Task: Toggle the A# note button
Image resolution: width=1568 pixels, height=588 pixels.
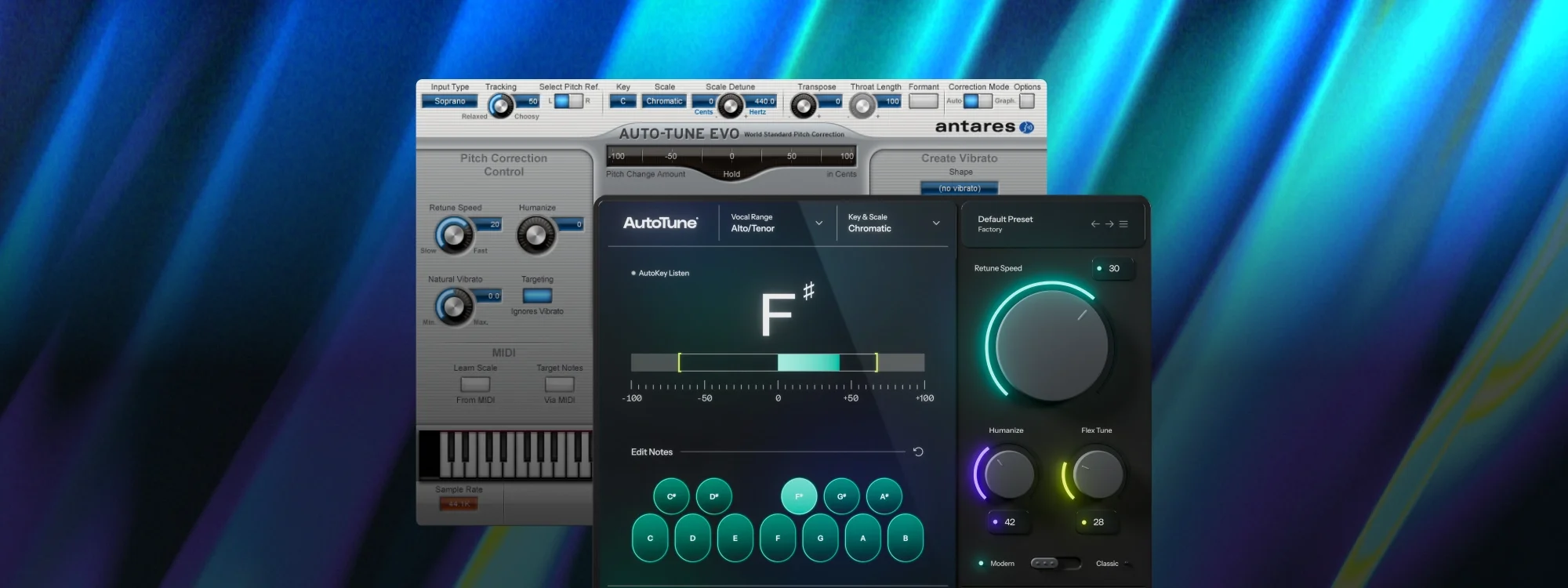Action: (x=884, y=496)
